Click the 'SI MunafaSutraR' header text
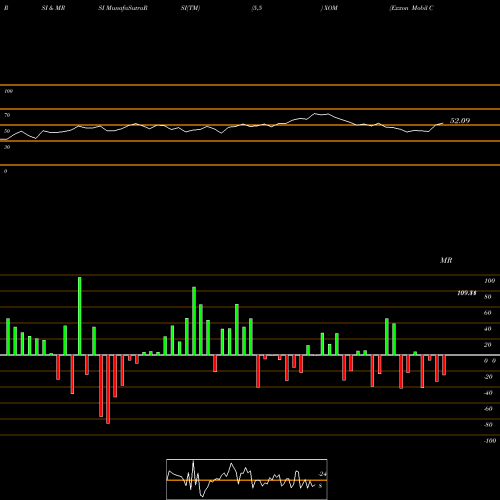The height and width of the screenshot is (500, 500). coord(123,8)
